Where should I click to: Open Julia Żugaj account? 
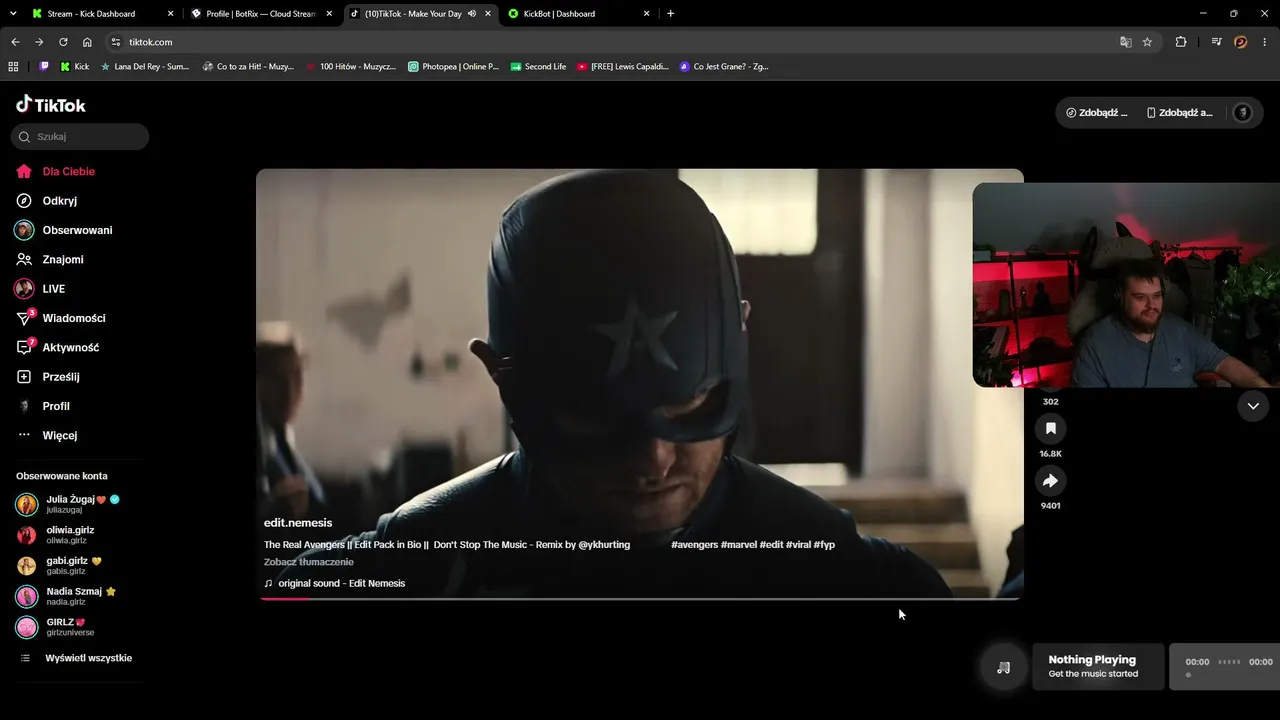(x=68, y=504)
